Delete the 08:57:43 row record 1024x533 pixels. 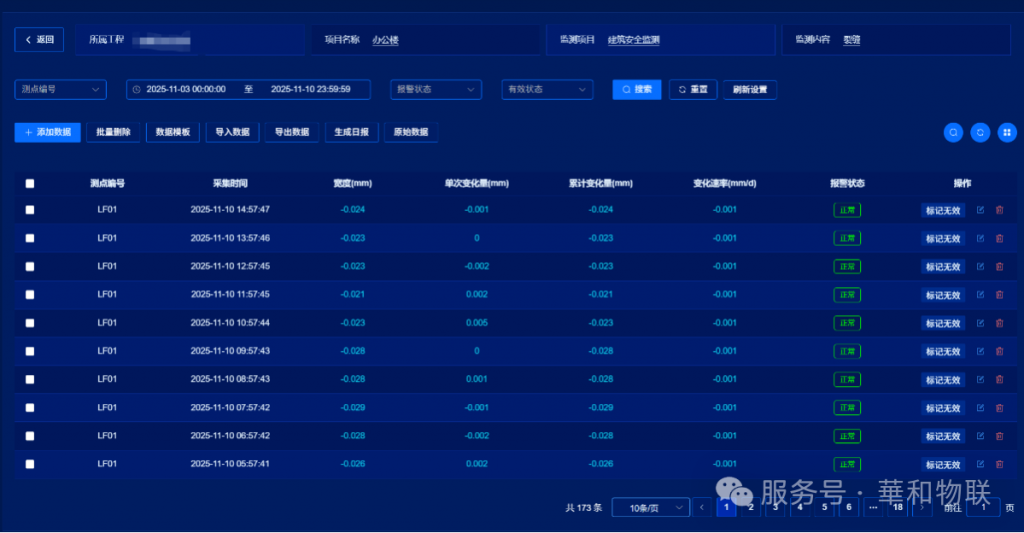point(999,379)
